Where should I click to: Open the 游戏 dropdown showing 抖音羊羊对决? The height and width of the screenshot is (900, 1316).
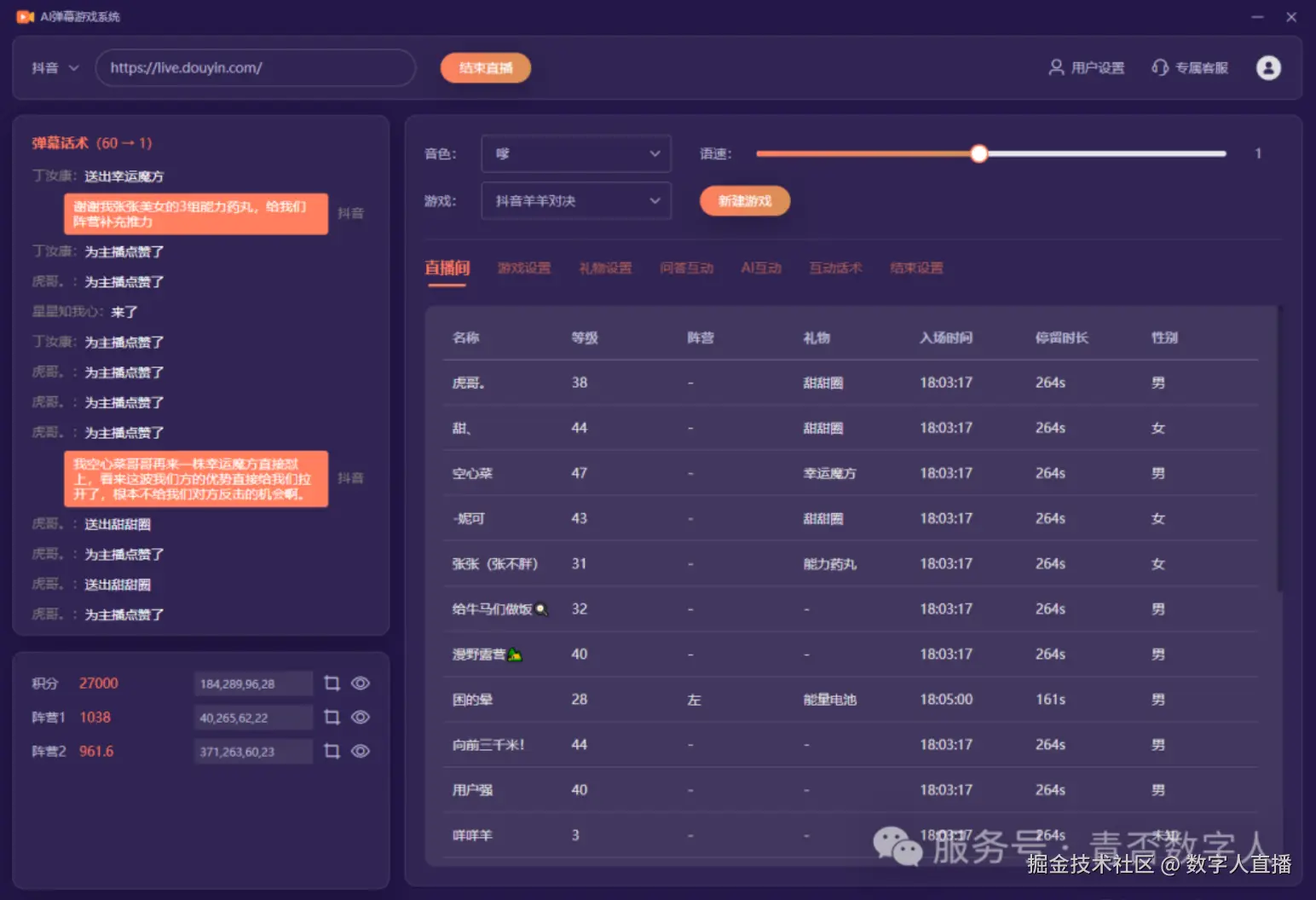tap(576, 201)
